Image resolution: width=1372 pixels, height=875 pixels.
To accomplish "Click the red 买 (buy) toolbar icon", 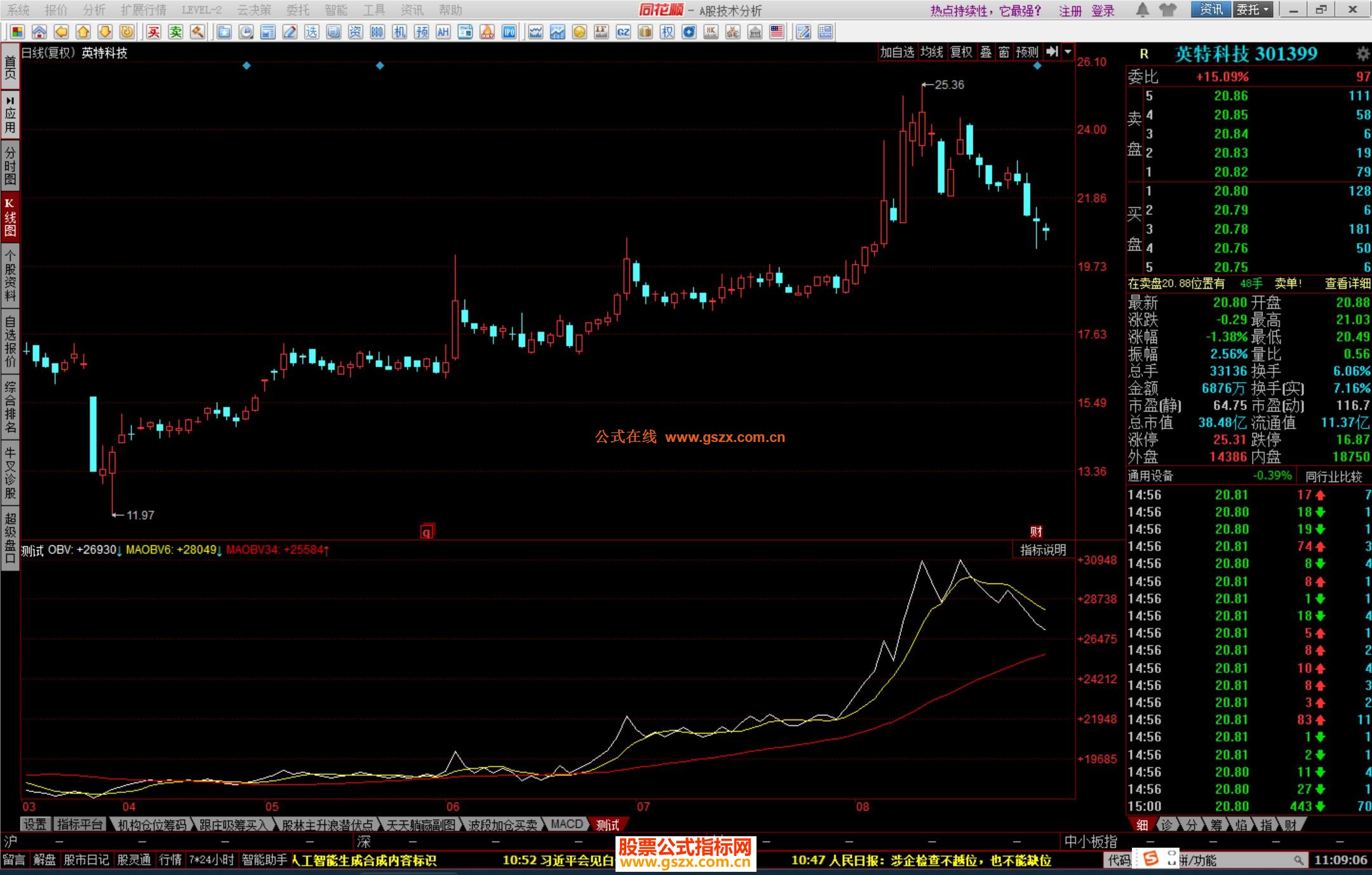I will click(x=154, y=32).
